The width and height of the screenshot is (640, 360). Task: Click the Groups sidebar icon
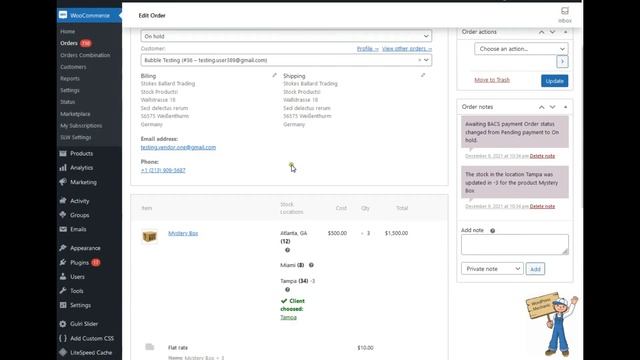tap(63, 215)
